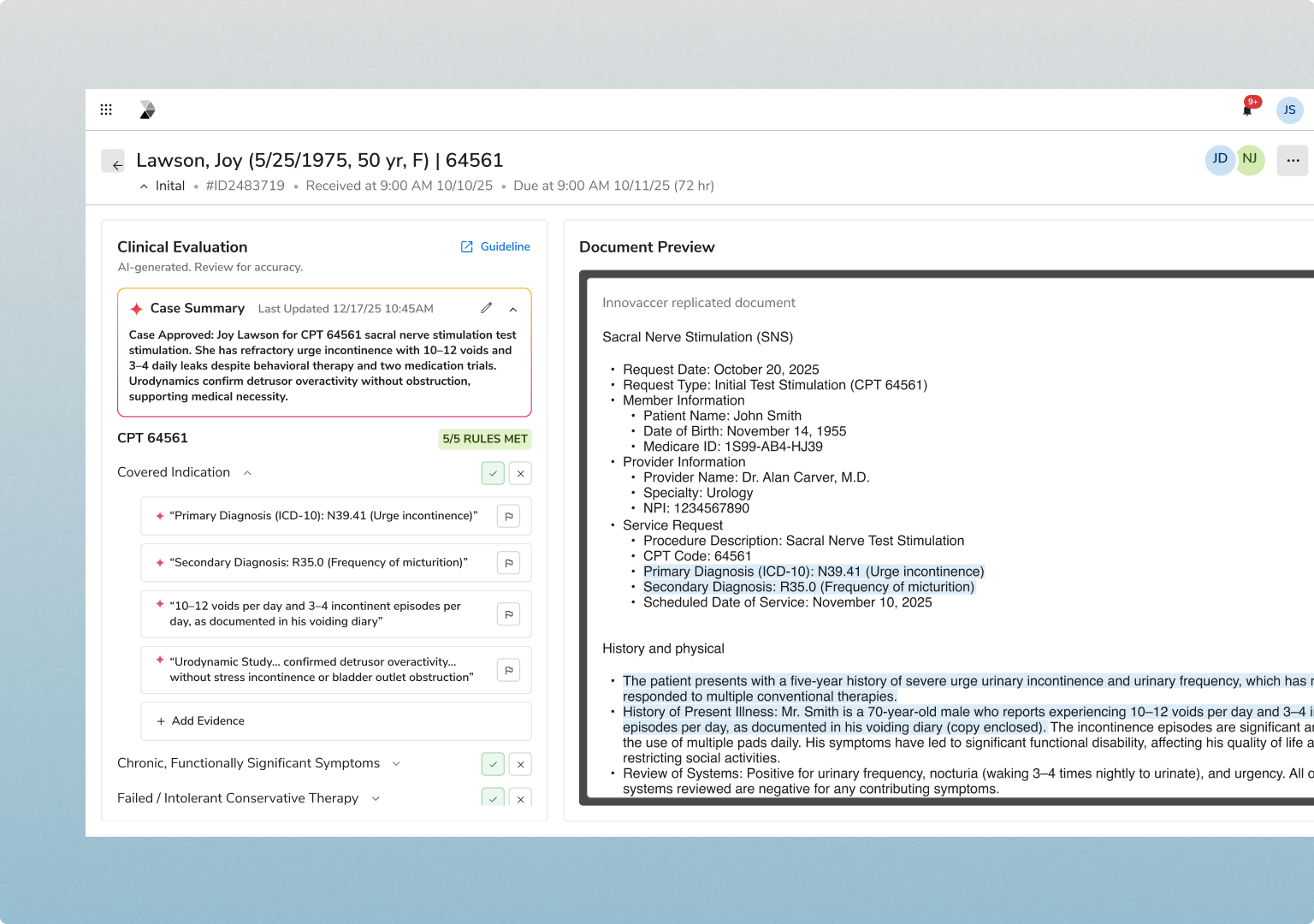The image size is (1314, 924).
Task: Collapse the Covered Indication section
Action: click(x=247, y=472)
